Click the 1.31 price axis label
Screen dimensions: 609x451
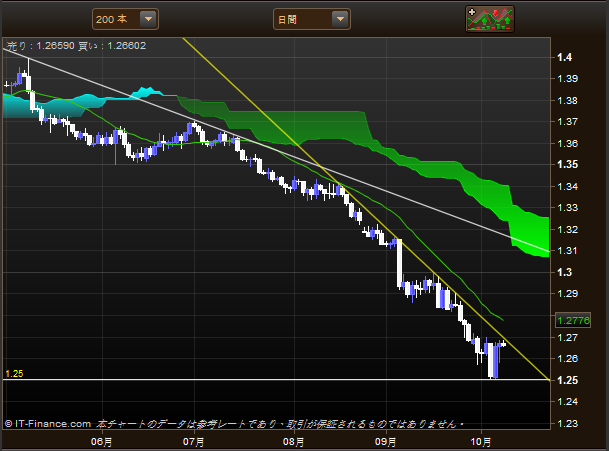point(567,251)
